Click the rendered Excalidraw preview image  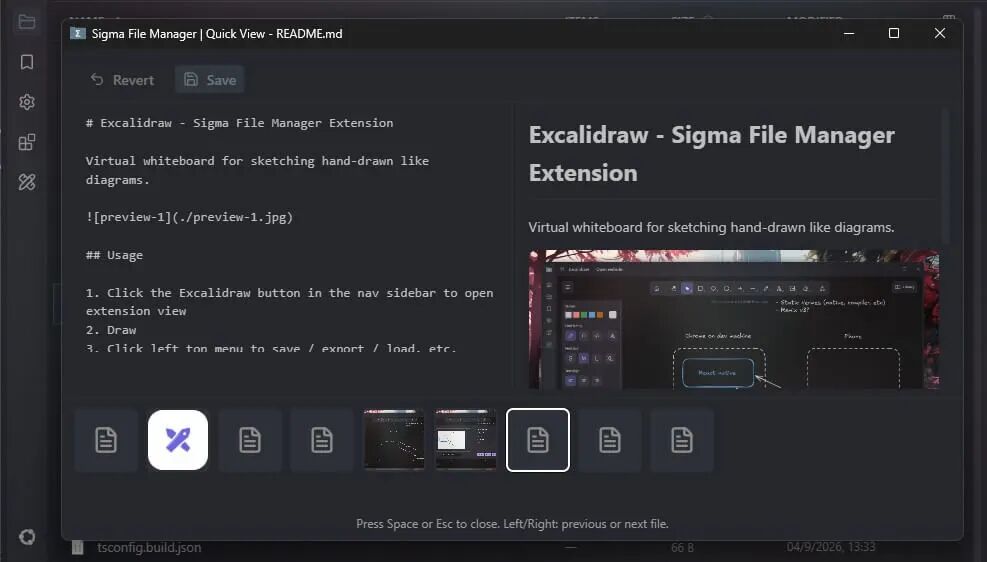(734, 319)
